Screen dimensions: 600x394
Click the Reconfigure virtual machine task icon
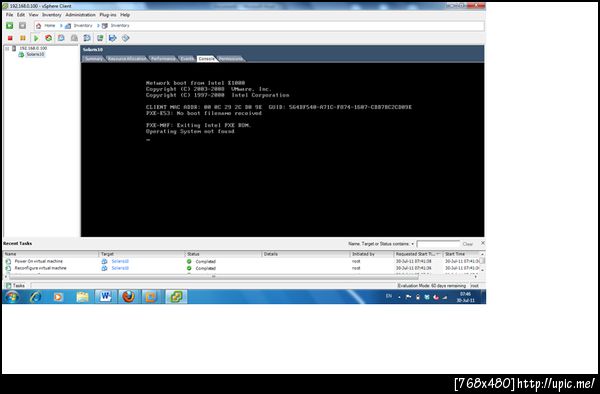(x=8, y=268)
